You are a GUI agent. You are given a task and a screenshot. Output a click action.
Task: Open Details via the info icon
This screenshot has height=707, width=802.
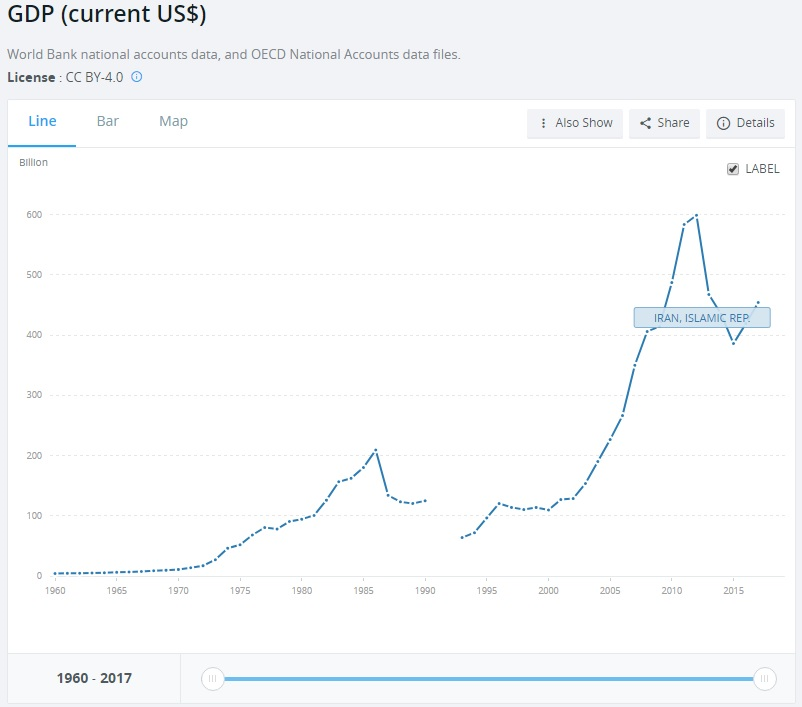coord(723,123)
